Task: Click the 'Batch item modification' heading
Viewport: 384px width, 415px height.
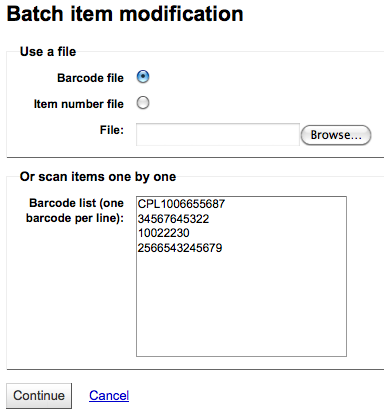Action: click(125, 14)
